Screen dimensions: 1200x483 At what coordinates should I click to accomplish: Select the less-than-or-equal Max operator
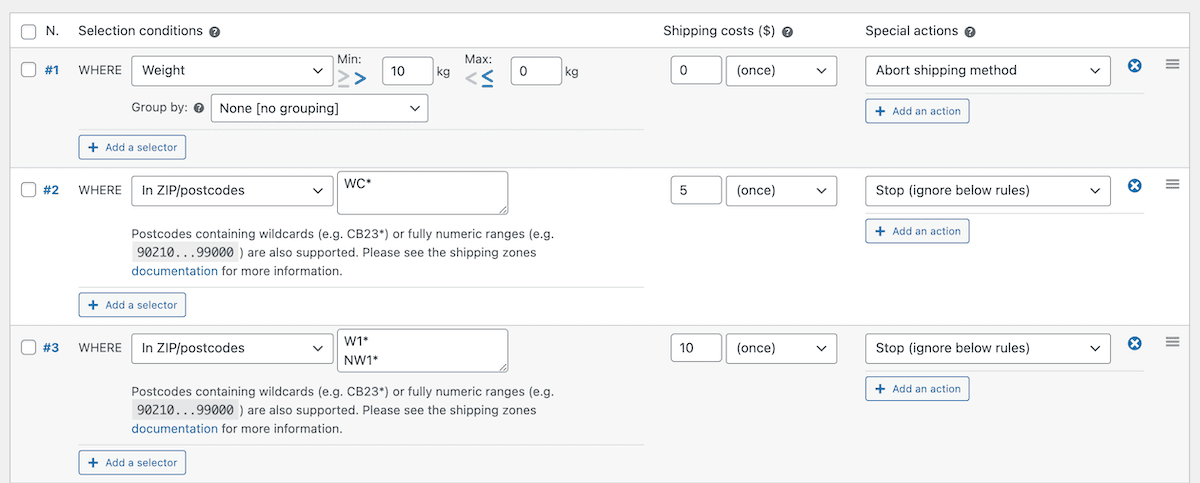(x=487, y=78)
